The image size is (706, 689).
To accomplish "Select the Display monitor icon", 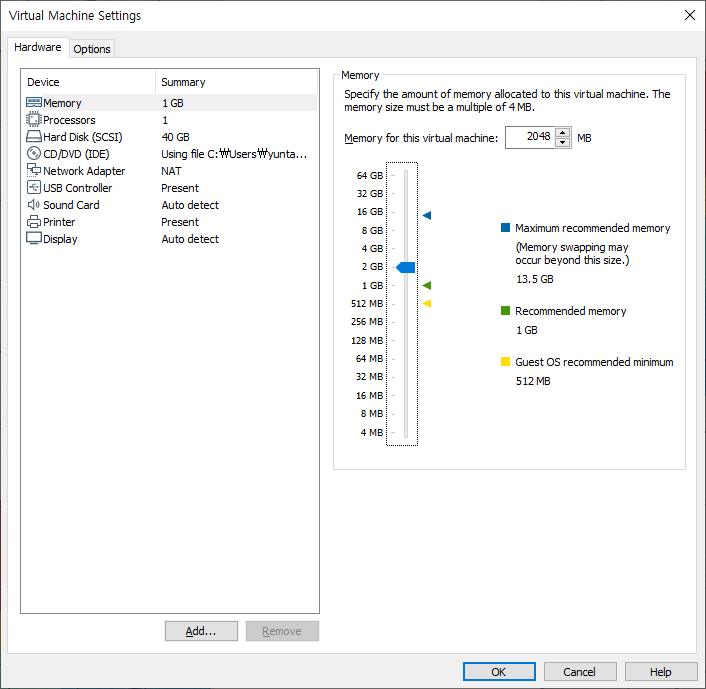I will (34, 238).
